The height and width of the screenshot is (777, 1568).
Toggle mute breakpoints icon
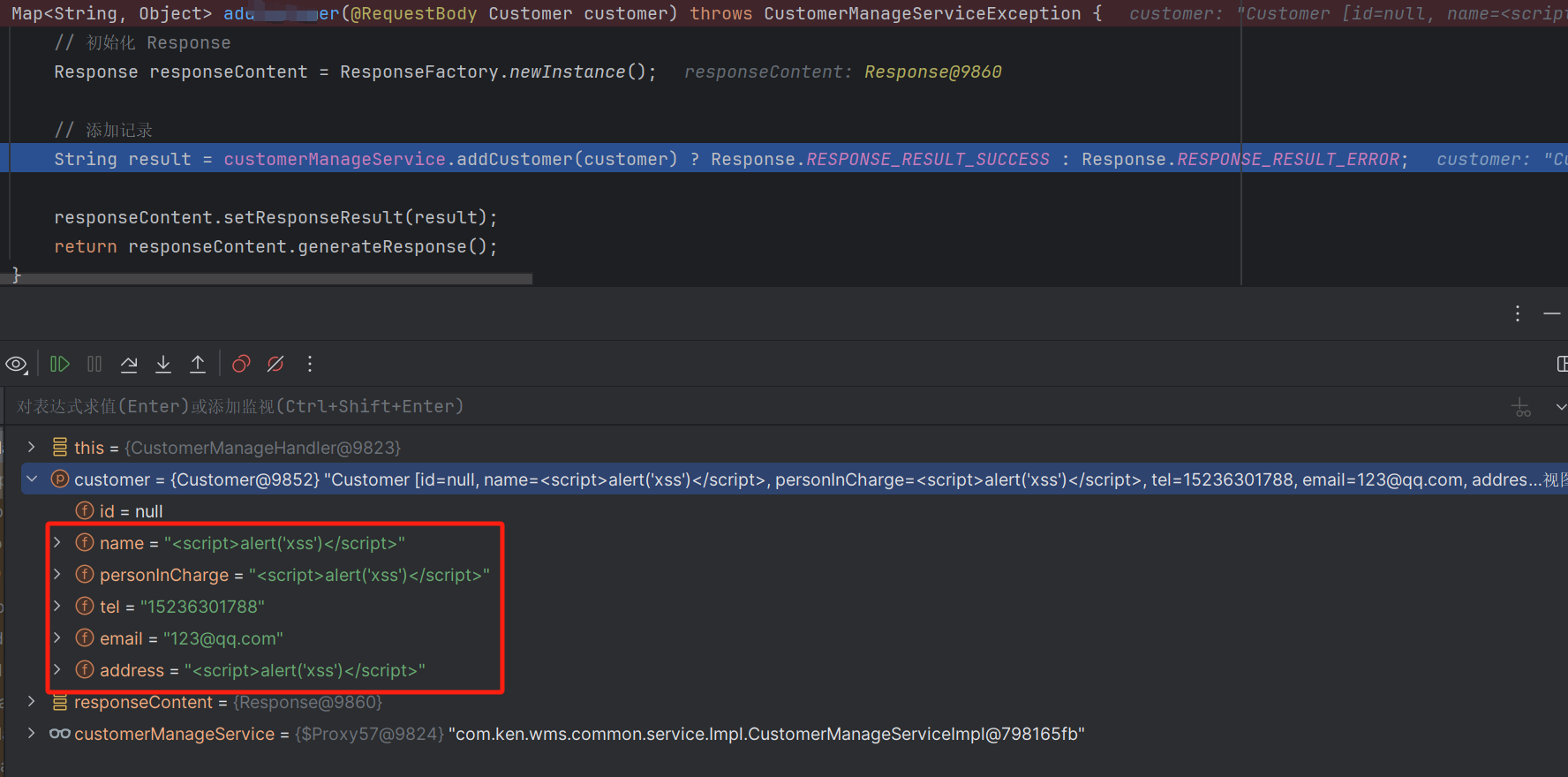pos(275,364)
